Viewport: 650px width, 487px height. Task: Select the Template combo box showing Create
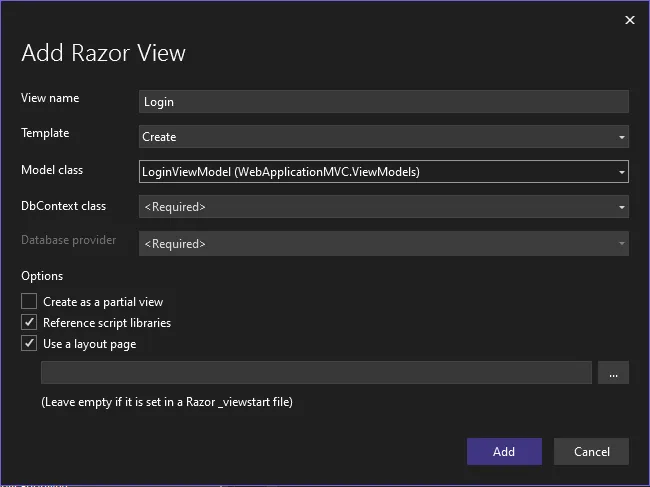(375, 137)
